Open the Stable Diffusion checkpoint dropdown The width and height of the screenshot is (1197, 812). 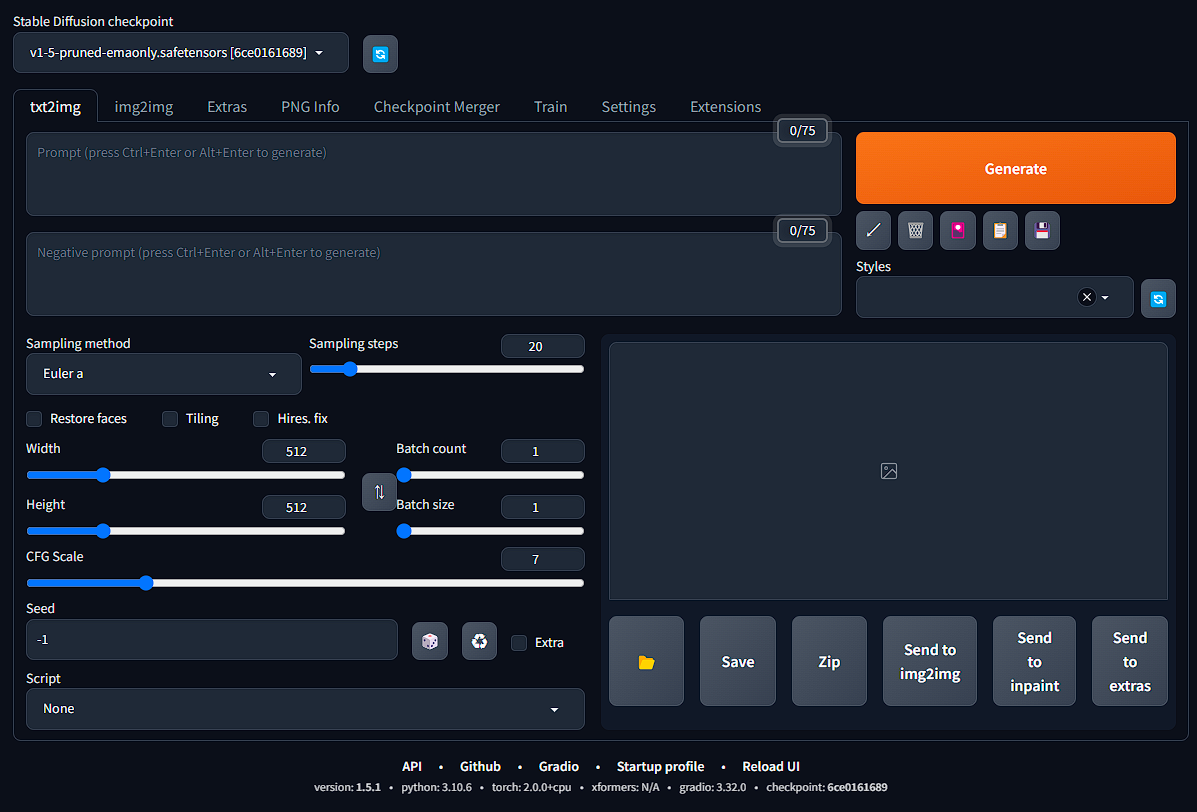coord(181,53)
